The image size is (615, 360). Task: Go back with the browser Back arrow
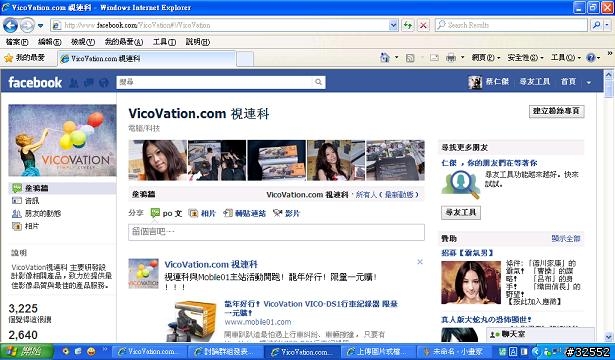coord(10,25)
